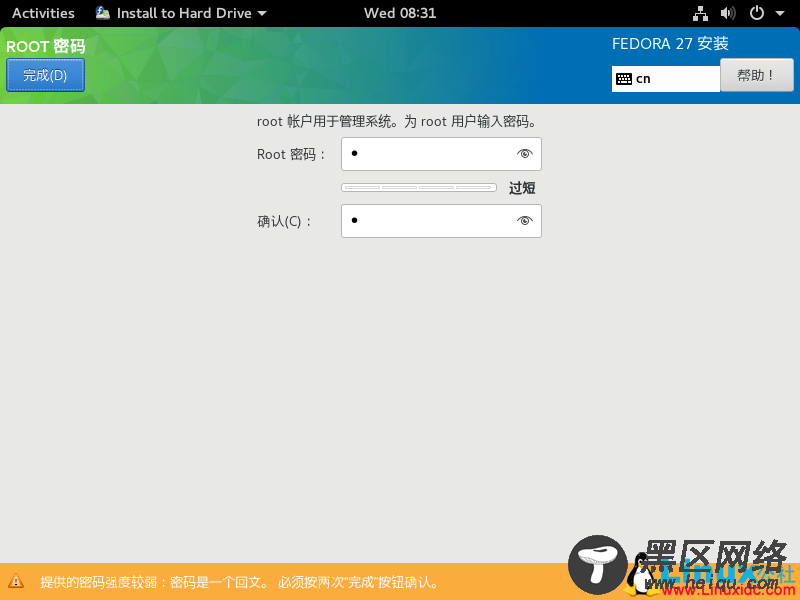This screenshot has height=600, width=800.
Task: Expand the Install to Hard Drive arrow
Action: click(x=262, y=14)
